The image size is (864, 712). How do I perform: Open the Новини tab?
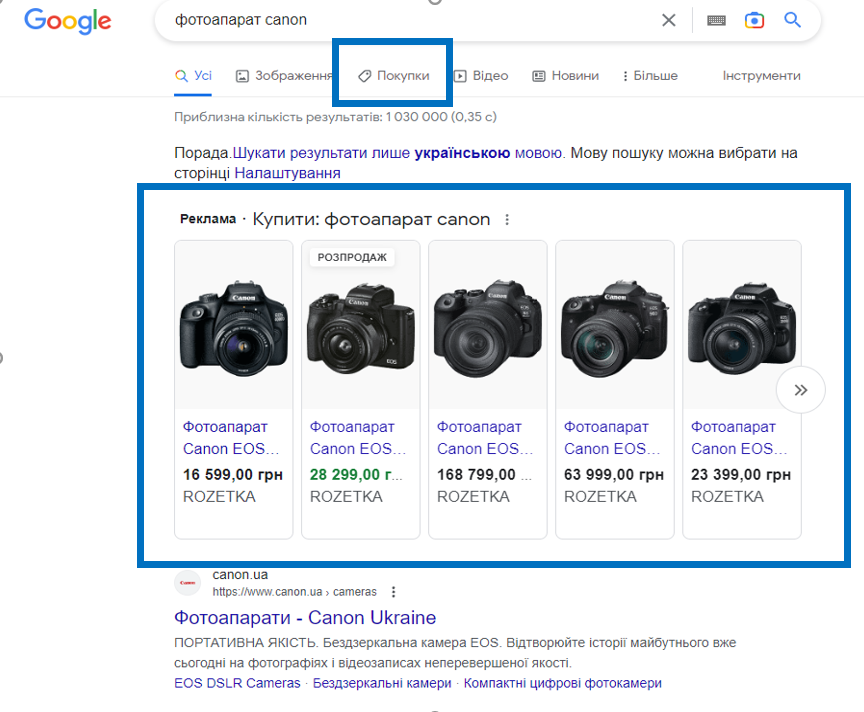point(565,75)
